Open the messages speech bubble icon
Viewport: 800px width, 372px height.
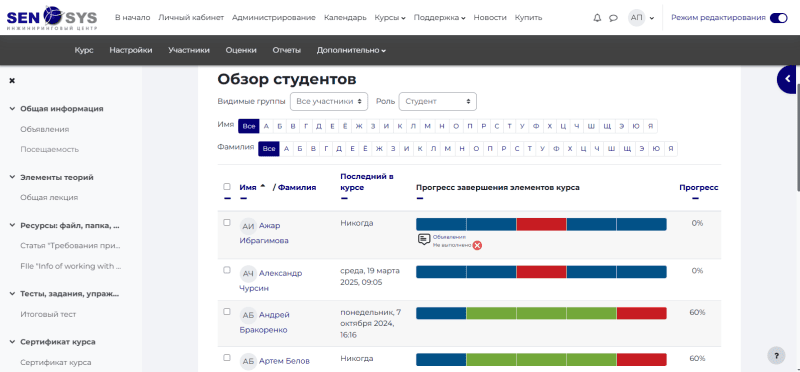[613, 18]
